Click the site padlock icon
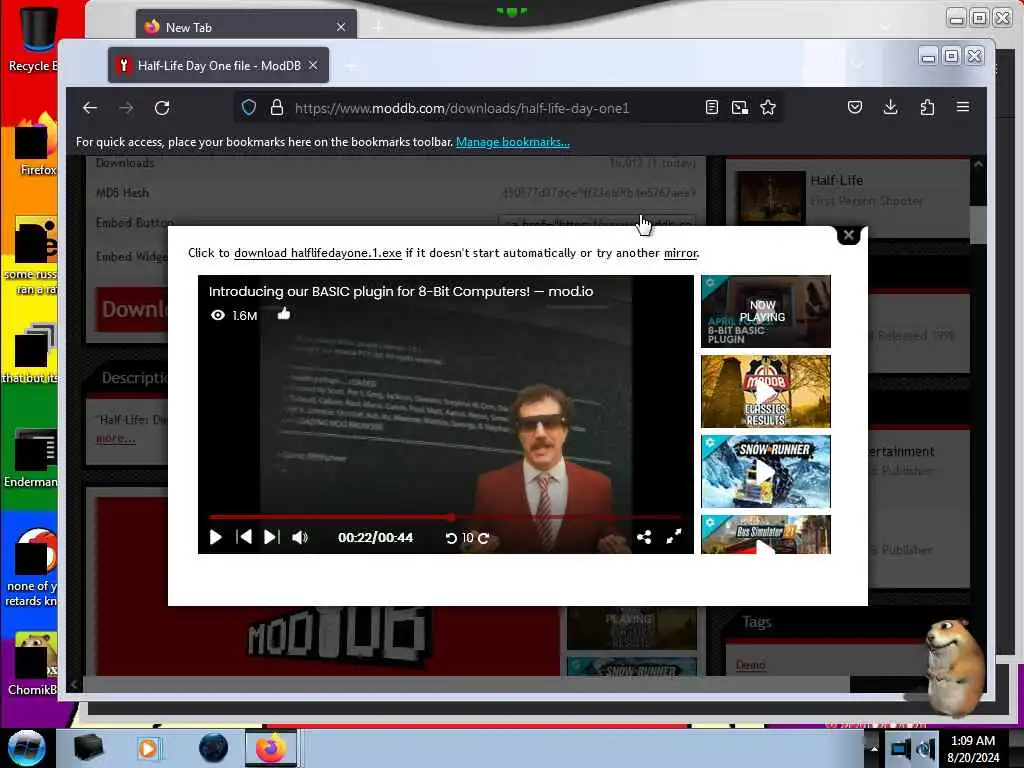Screen dimensions: 1024x768 (x=277, y=108)
